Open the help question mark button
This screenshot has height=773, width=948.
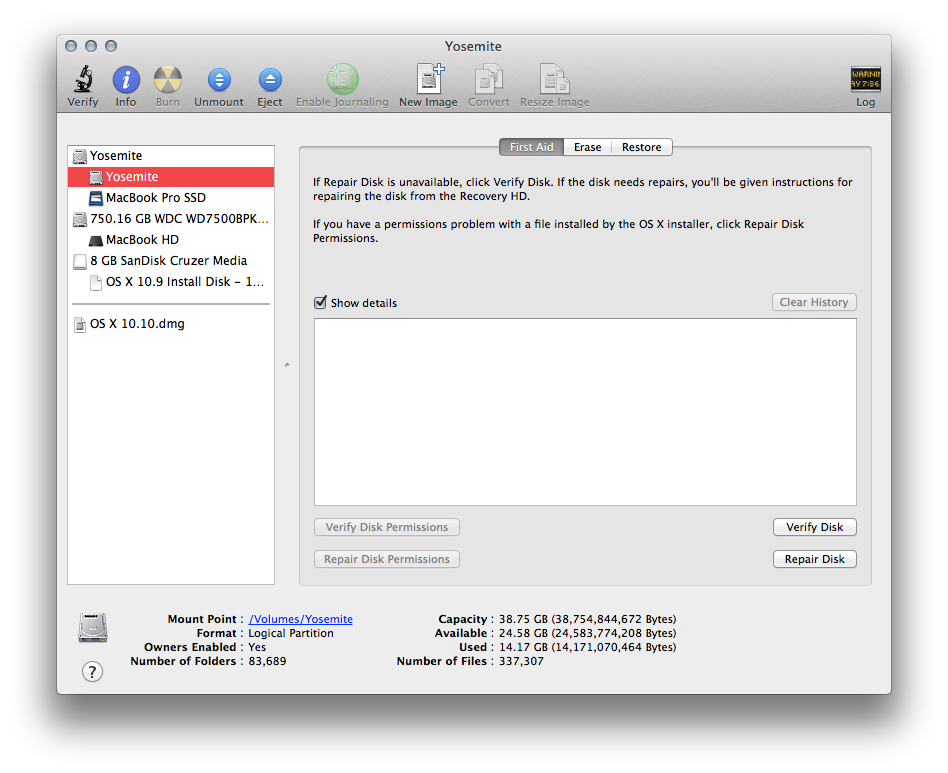tap(93, 671)
